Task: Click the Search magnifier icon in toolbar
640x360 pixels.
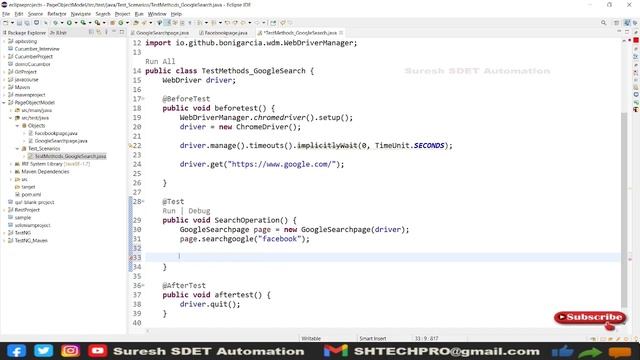Action: coord(604,23)
